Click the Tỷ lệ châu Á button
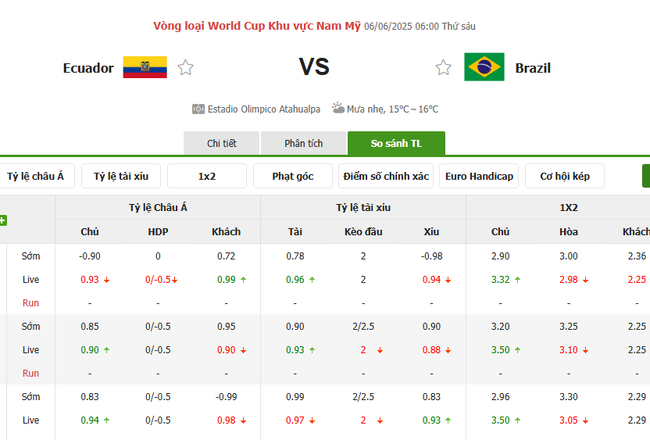Screen dimensions: 650x440 pyautogui.click(x=35, y=176)
